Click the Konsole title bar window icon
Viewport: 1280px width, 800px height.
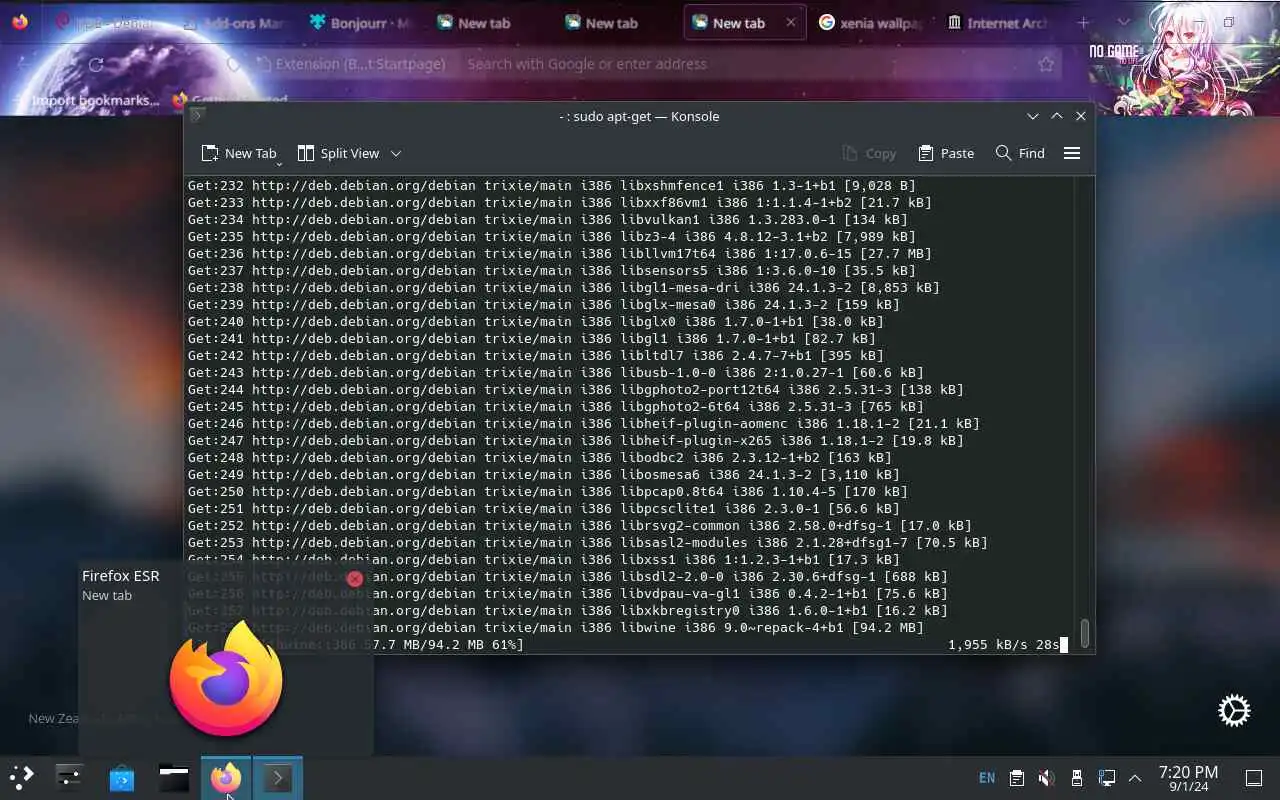(197, 116)
